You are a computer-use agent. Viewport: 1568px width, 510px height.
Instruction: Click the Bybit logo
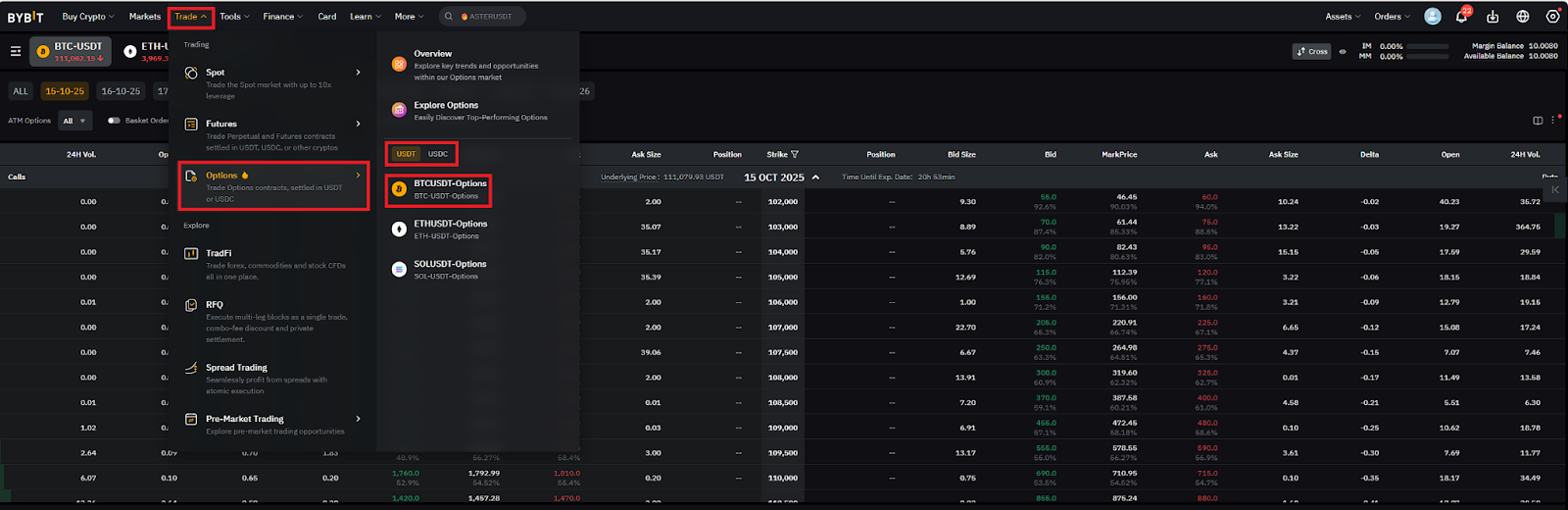[25, 17]
